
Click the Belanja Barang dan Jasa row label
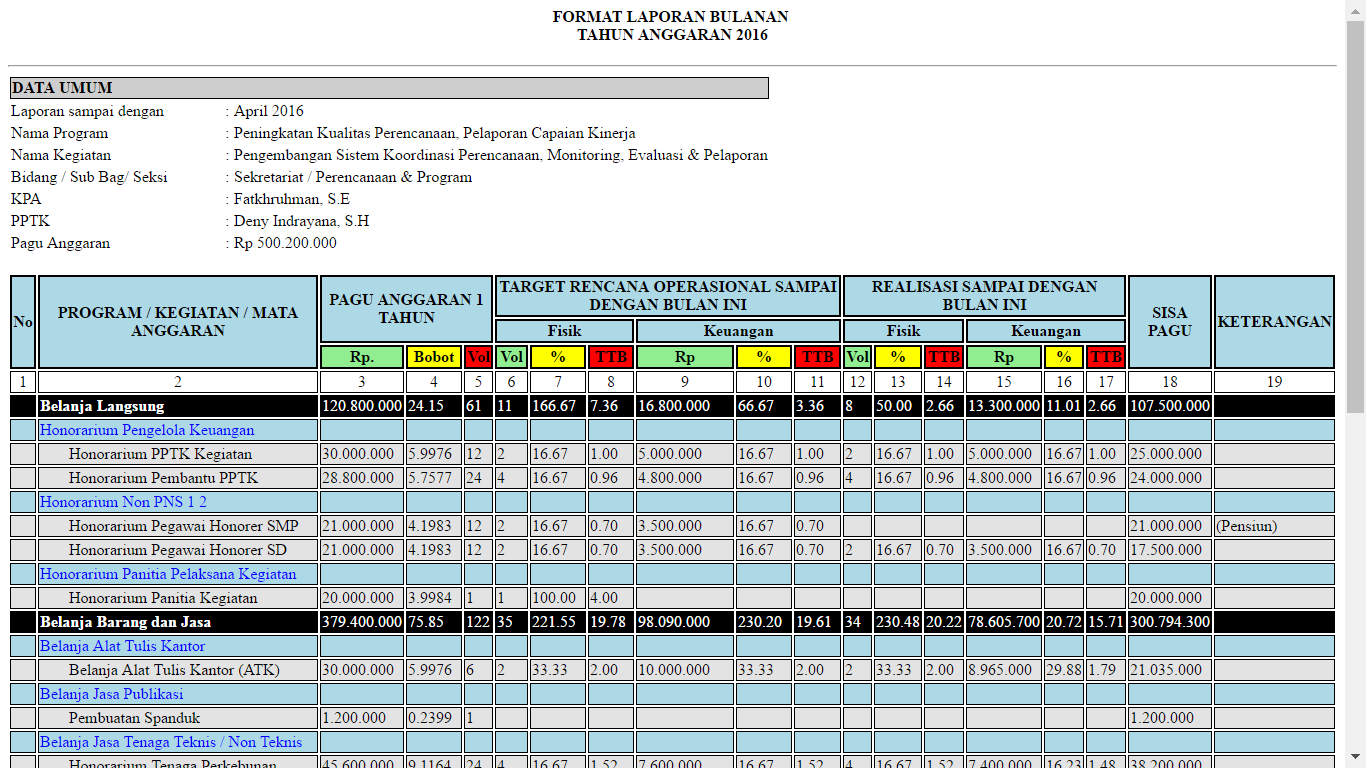125,622
